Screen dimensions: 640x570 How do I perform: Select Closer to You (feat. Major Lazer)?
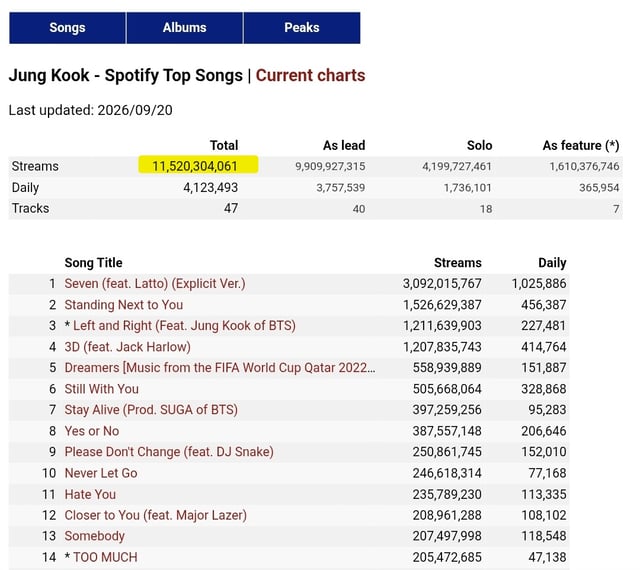pos(156,515)
